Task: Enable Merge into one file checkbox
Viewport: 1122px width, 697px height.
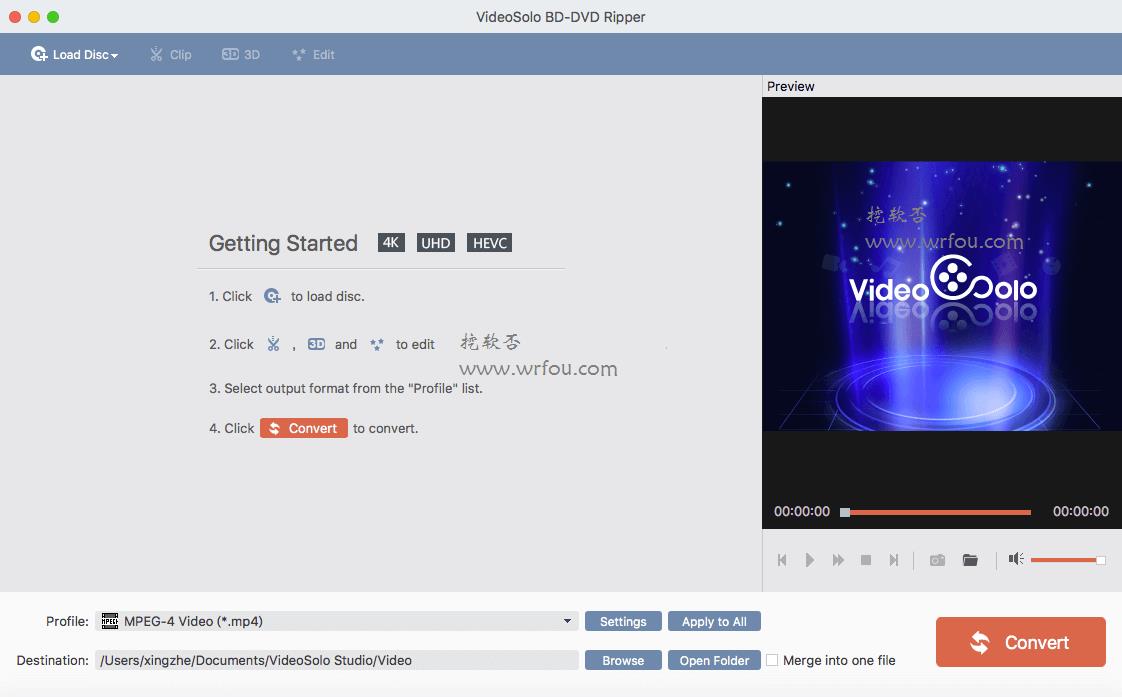Action: [x=771, y=660]
